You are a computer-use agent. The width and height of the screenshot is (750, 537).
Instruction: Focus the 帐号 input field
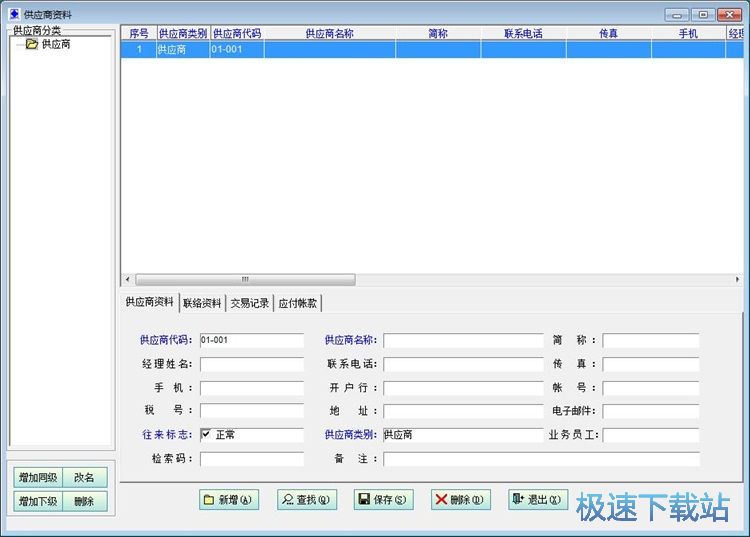(651, 387)
